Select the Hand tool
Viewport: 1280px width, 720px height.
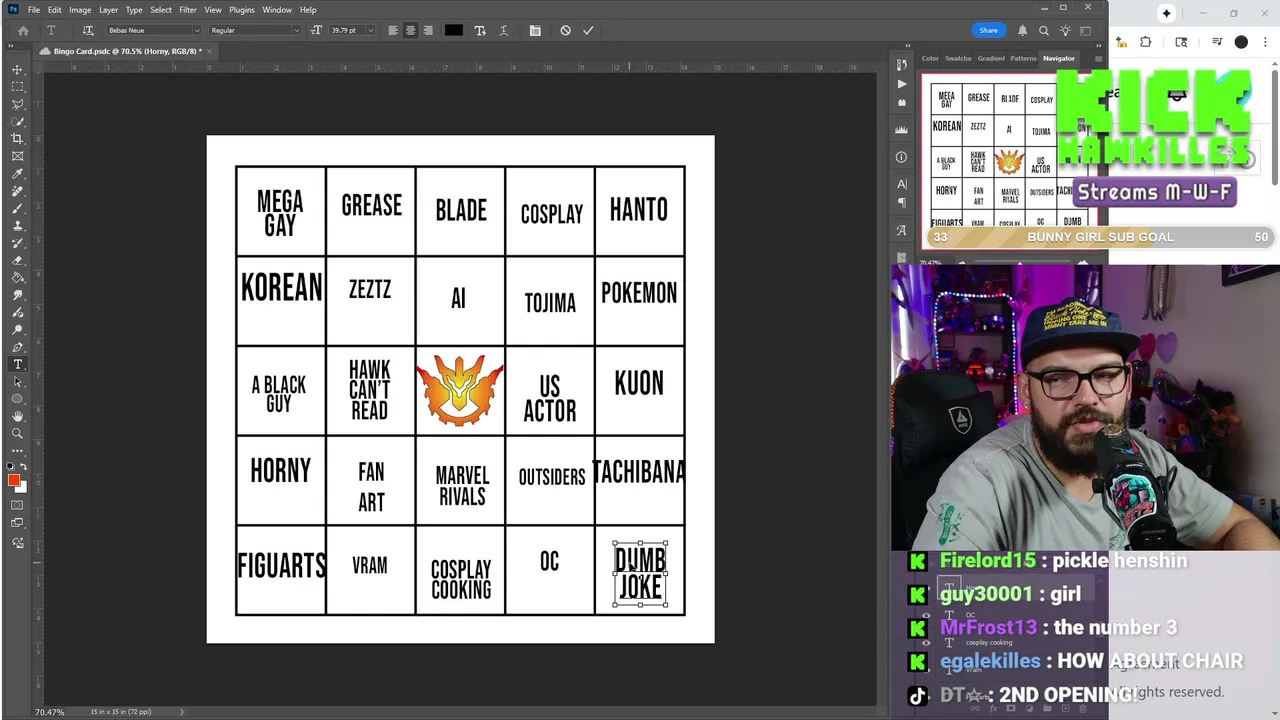(x=18, y=416)
